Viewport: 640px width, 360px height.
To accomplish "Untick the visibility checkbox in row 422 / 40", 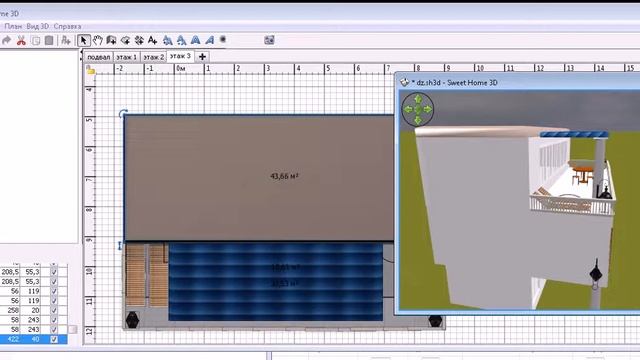I will [x=54, y=339].
